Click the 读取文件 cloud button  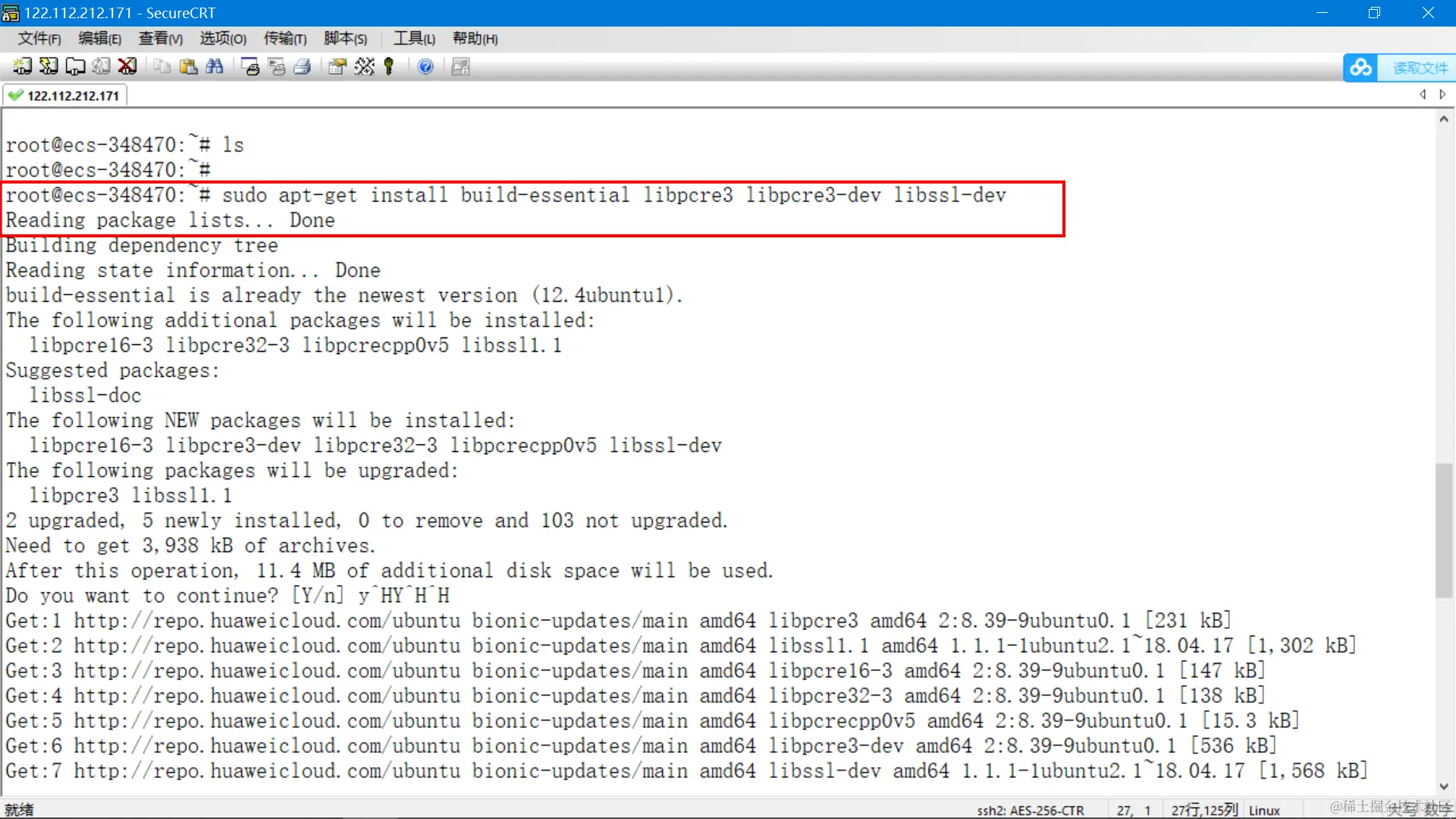click(1399, 67)
